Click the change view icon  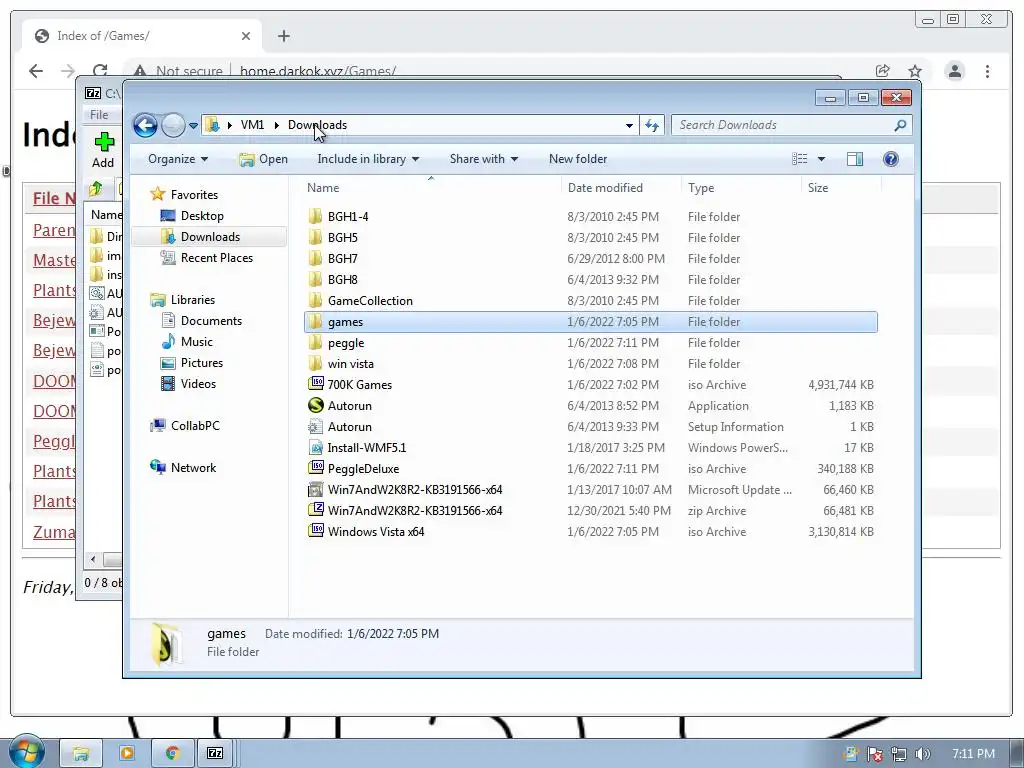(800, 159)
